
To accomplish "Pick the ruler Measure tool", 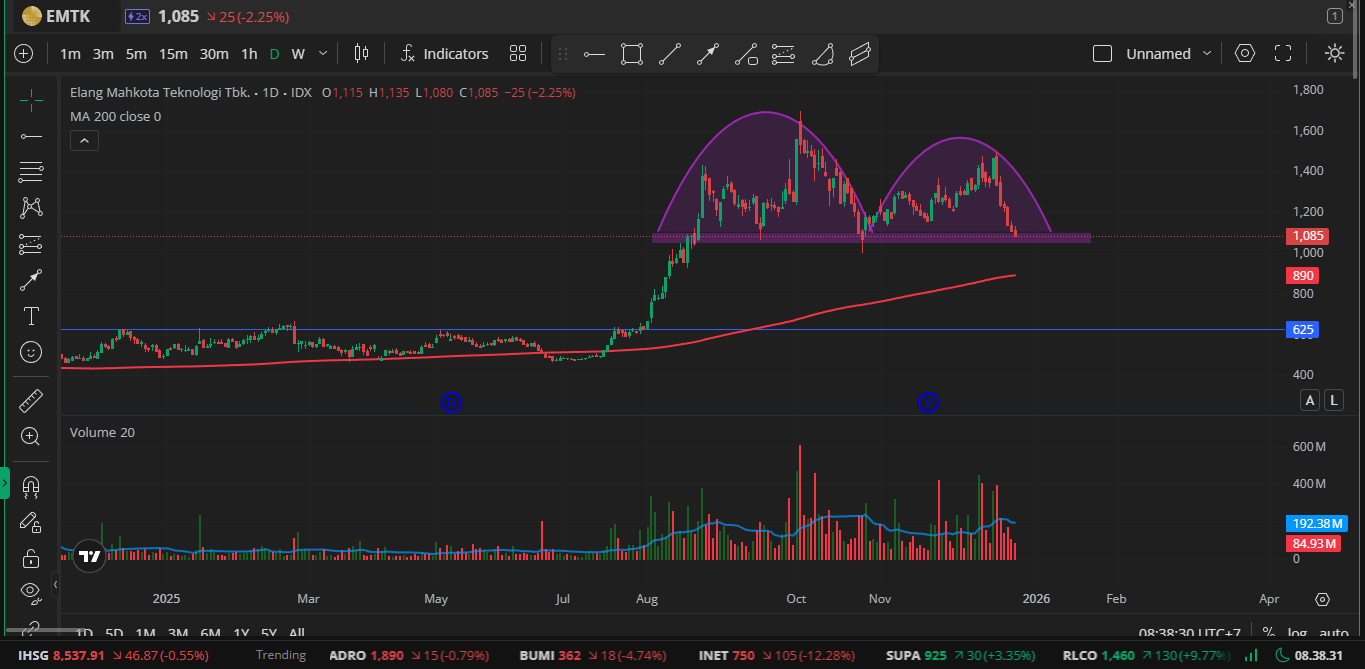I will click(x=31, y=401).
